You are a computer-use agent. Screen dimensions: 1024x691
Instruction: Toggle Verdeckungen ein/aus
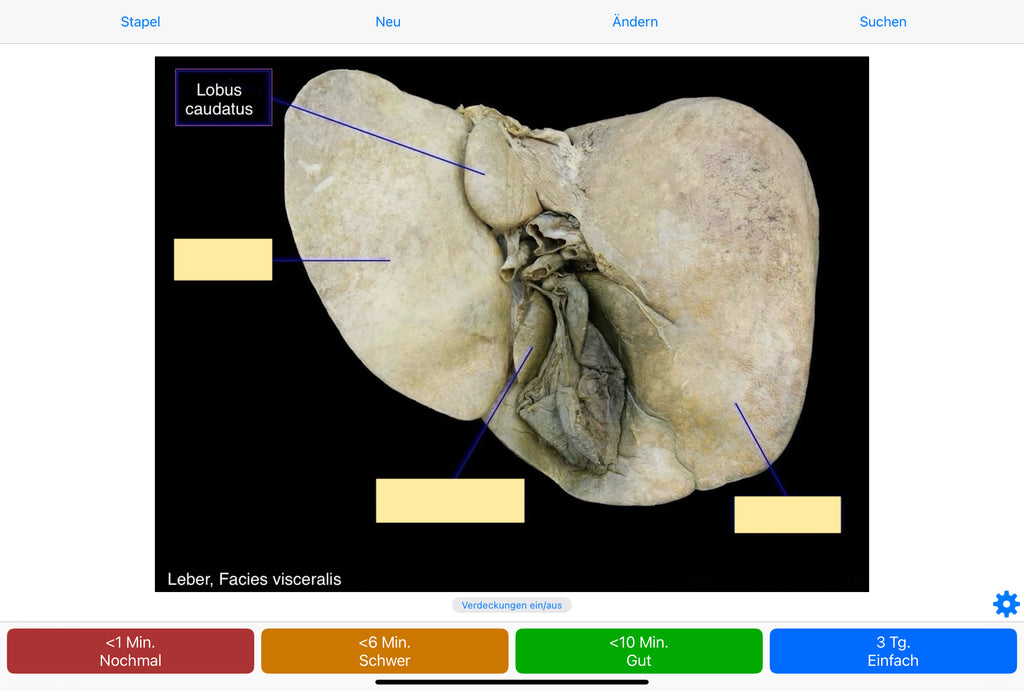(x=512, y=604)
